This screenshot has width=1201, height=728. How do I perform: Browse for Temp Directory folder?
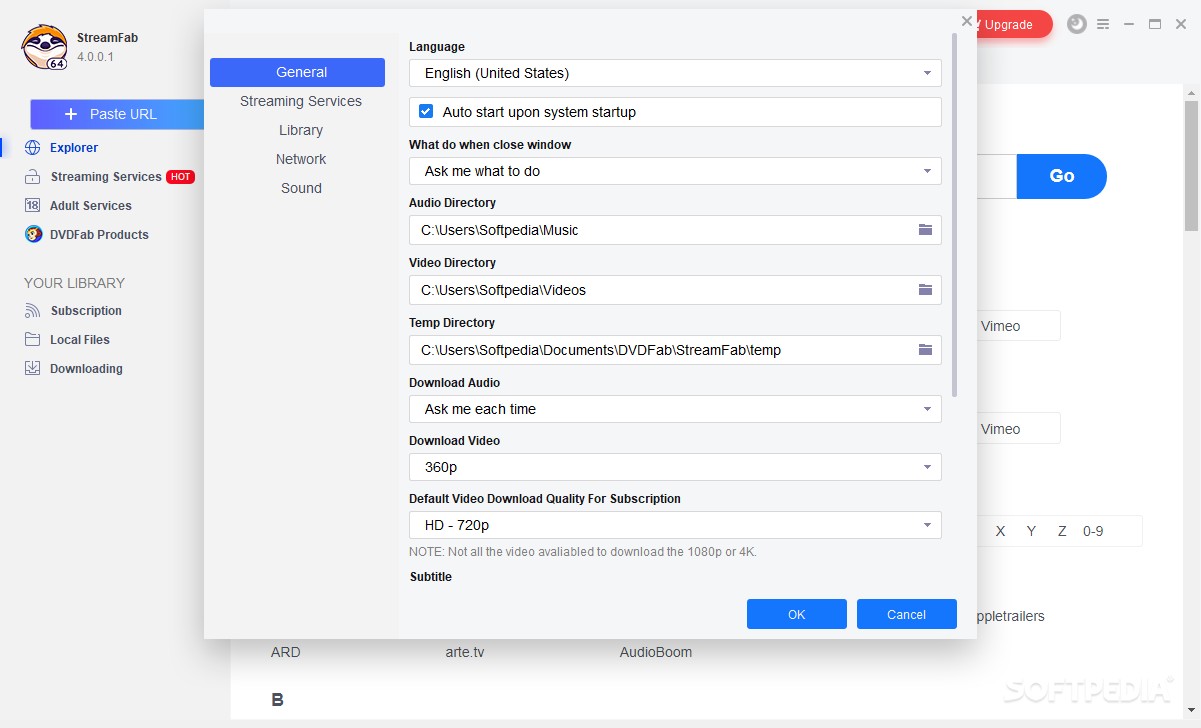[925, 350]
